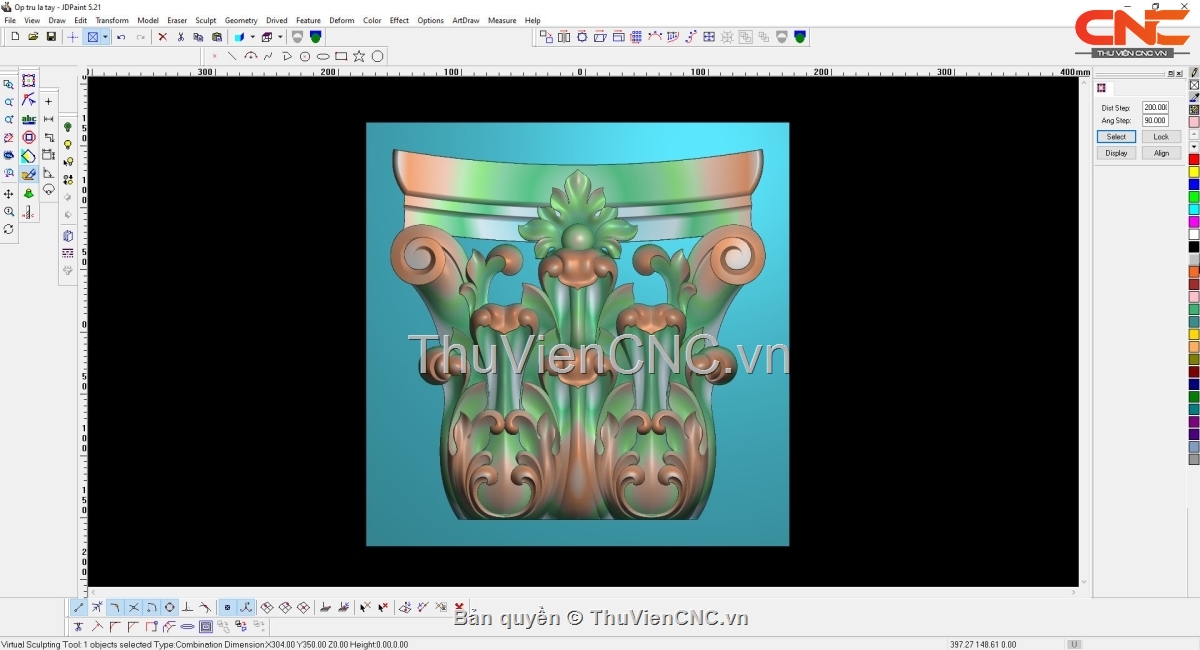Toggle intersection snap in bottom toolbar
Image resolution: width=1200 pixels, height=650 pixels.
point(133,607)
